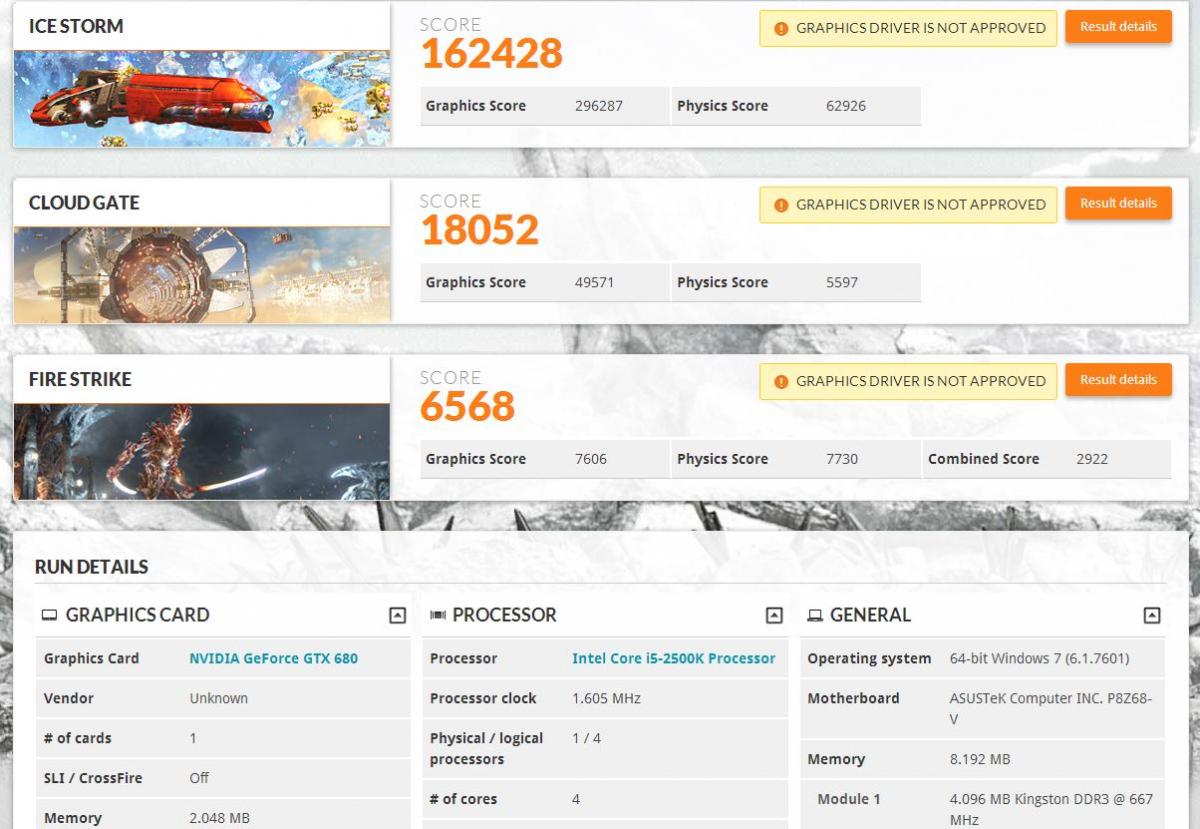Collapse the Processor section
This screenshot has height=829, width=1200.
[774, 616]
